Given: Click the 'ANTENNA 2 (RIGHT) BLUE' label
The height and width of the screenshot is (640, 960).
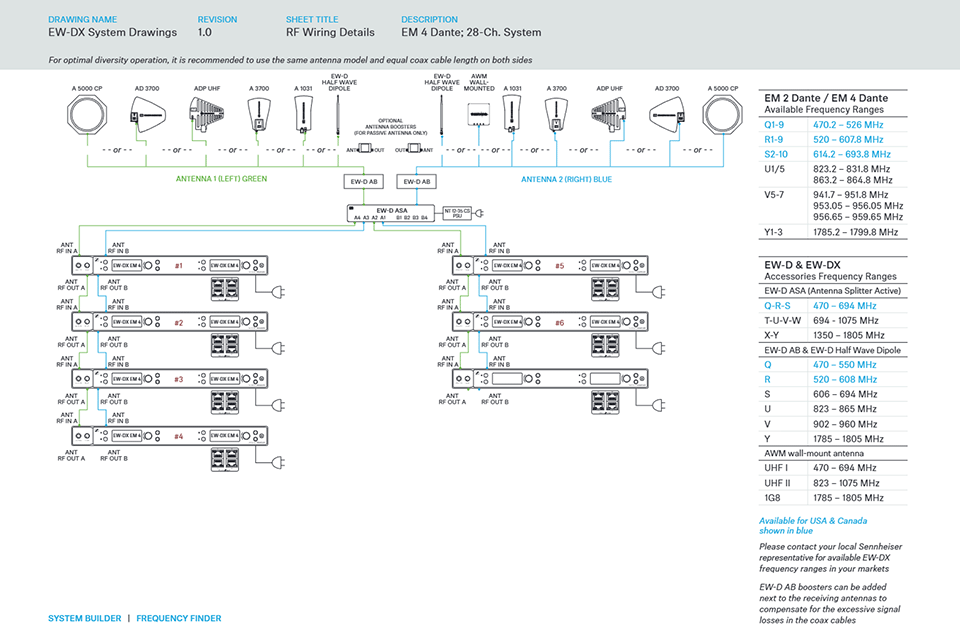Looking at the screenshot, I should coord(566,179).
